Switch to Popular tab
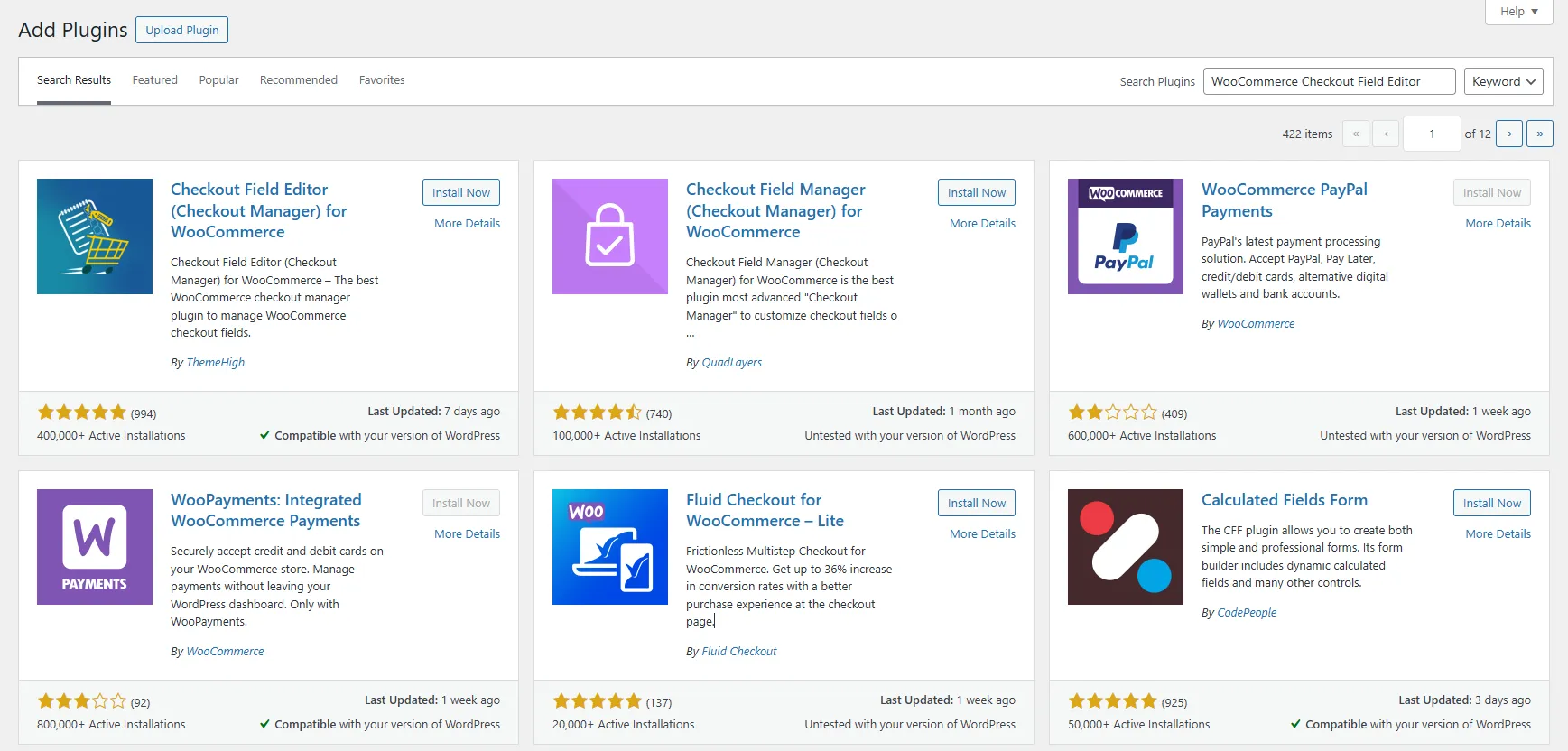This screenshot has height=751, width=1568. (219, 80)
